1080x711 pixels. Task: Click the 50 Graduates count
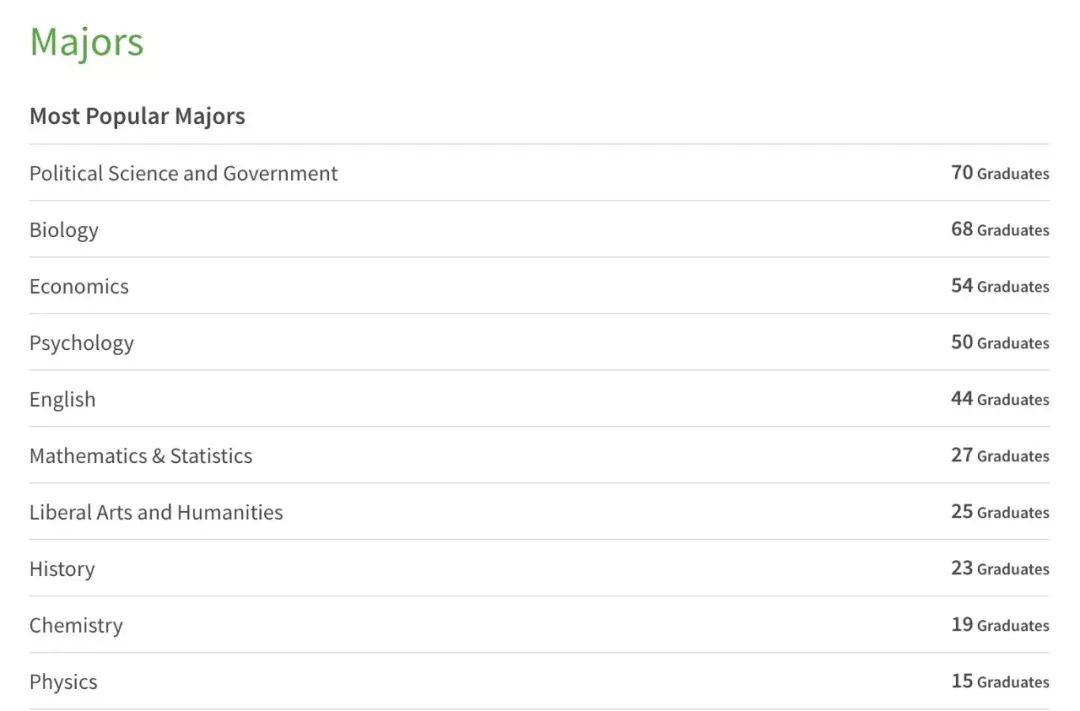[x=999, y=343]
